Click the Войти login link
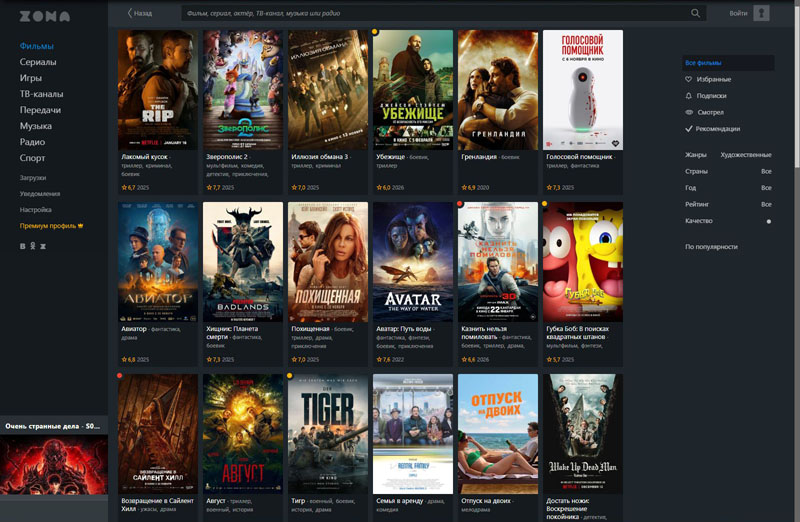This screenshot has height=522, width=800. click(738, 14)
